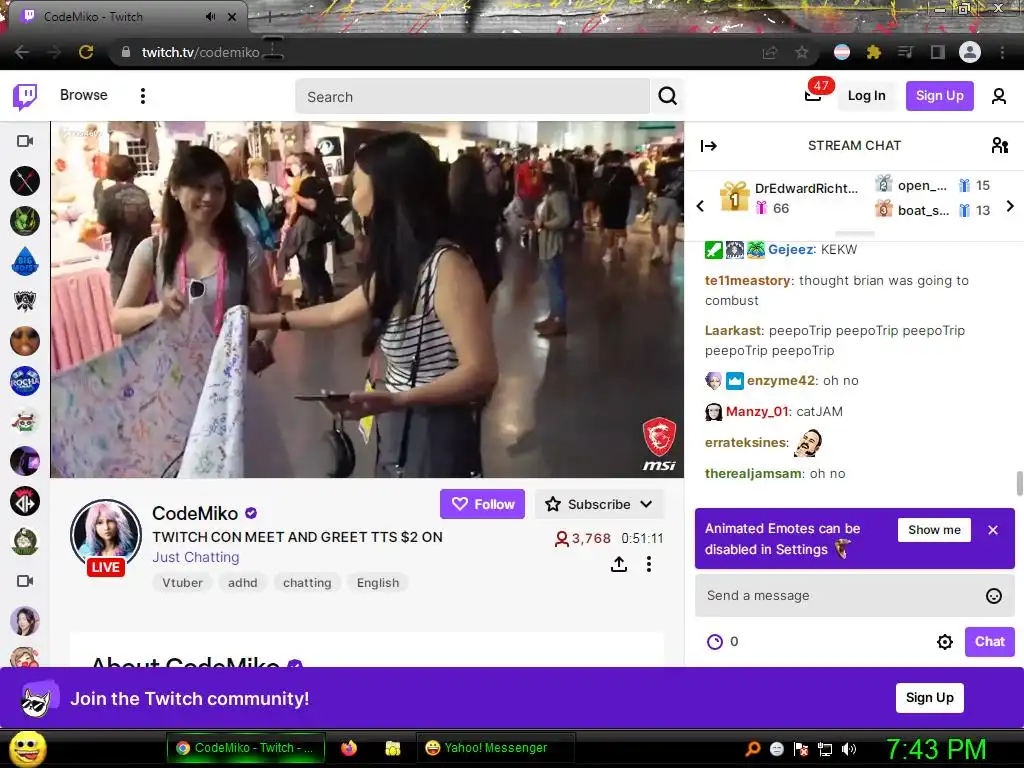
Task: Open the emote picker in chat
Action: (993, 596)
